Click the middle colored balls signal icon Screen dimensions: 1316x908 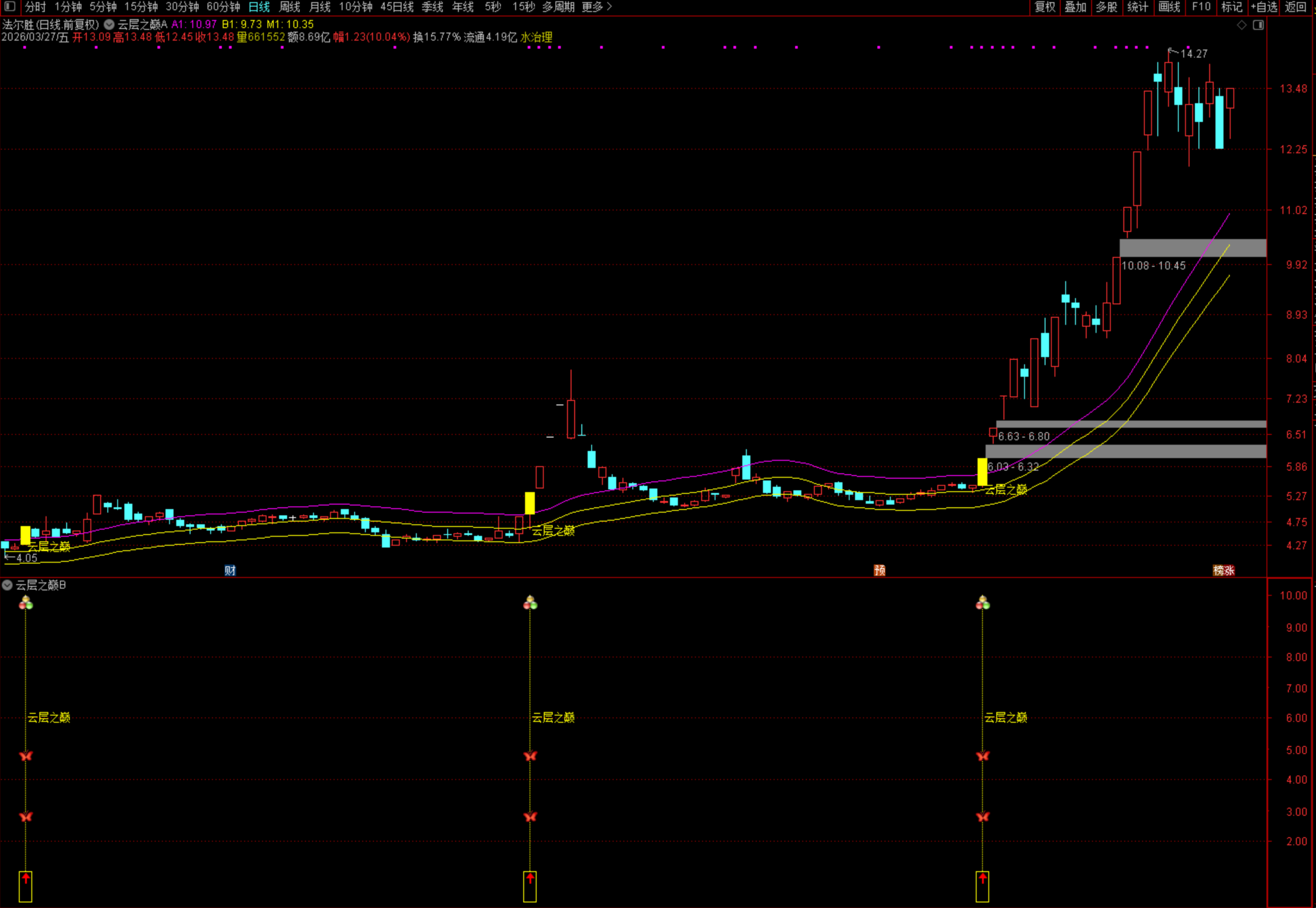530,602
